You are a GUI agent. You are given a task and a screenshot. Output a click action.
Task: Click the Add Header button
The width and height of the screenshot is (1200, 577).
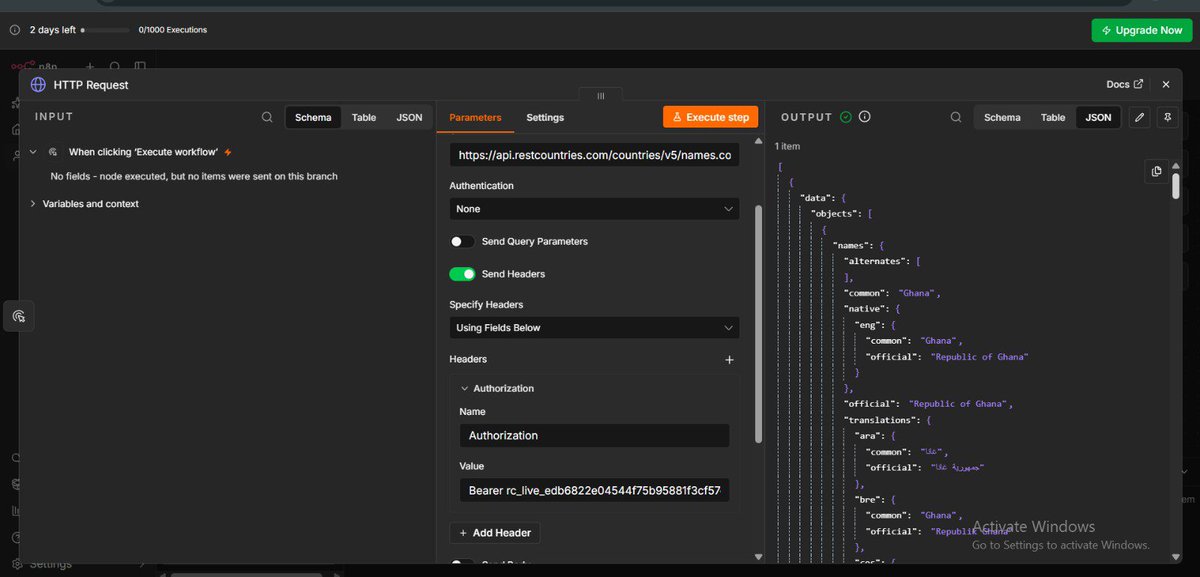click(495, 533)
